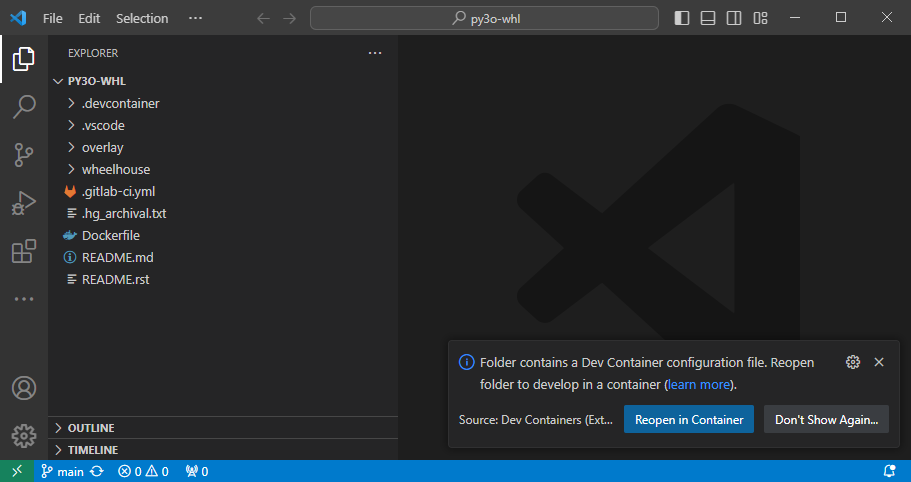This screenshot has width=911, height=482.
Task: Open the Dockerfile
Action: tap(223, 236)
